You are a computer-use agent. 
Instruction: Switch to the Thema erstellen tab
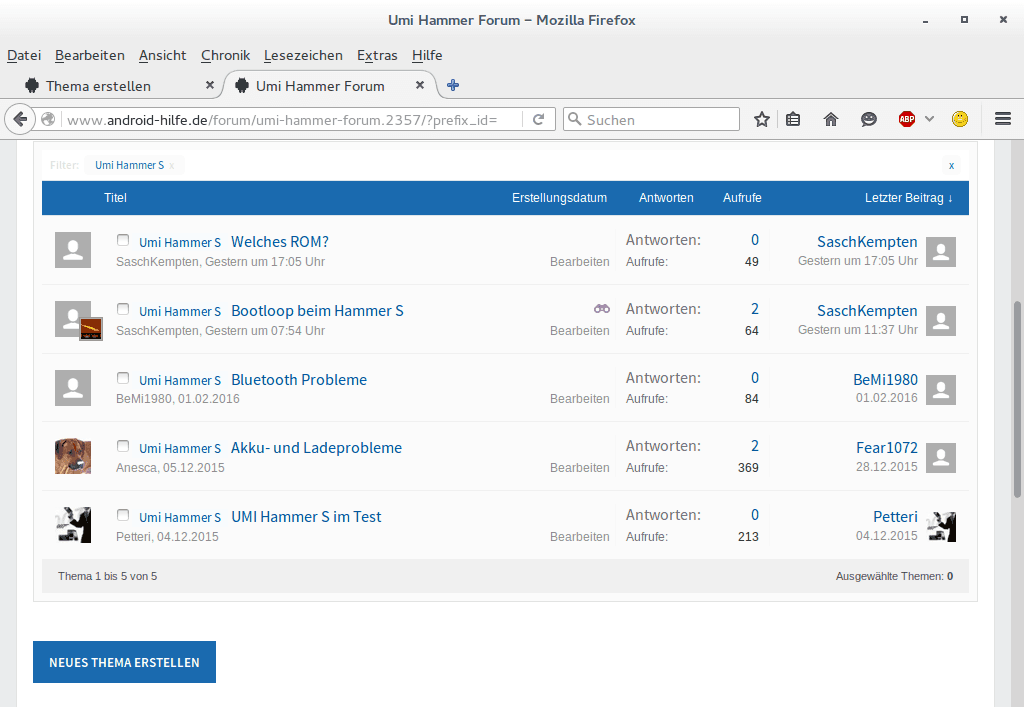tap(98, 86)
